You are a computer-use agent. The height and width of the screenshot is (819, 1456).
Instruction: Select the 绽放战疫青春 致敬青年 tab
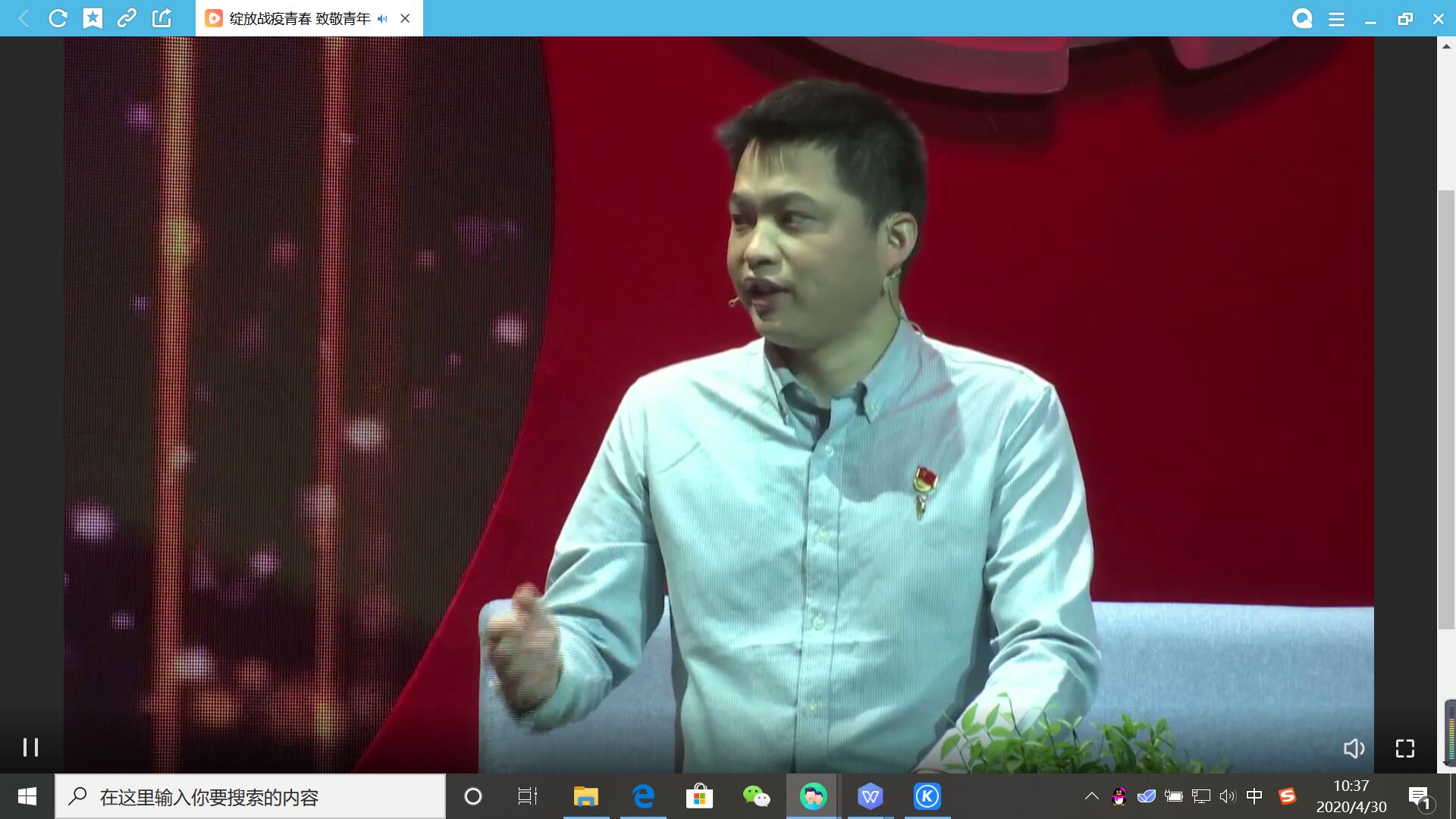pyautogui.click(x=300, y=19)
